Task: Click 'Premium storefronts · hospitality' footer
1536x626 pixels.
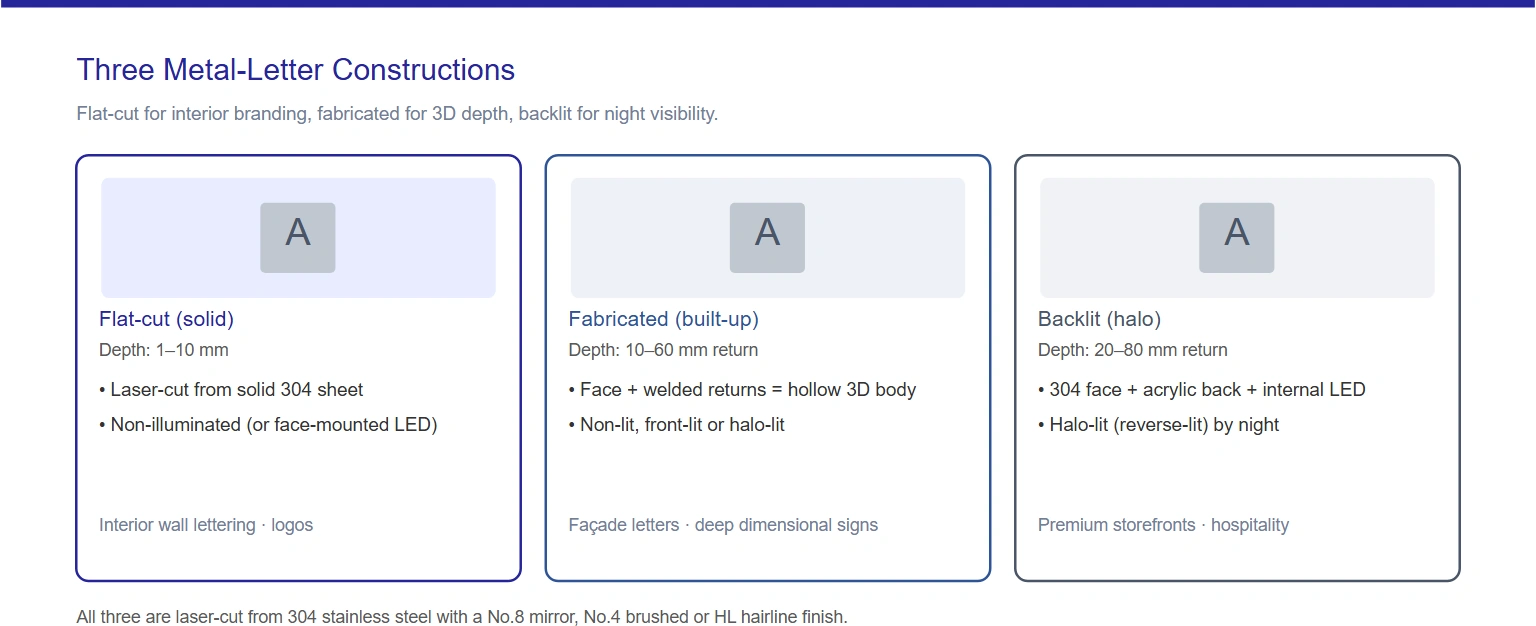Action: (1163, 525)
